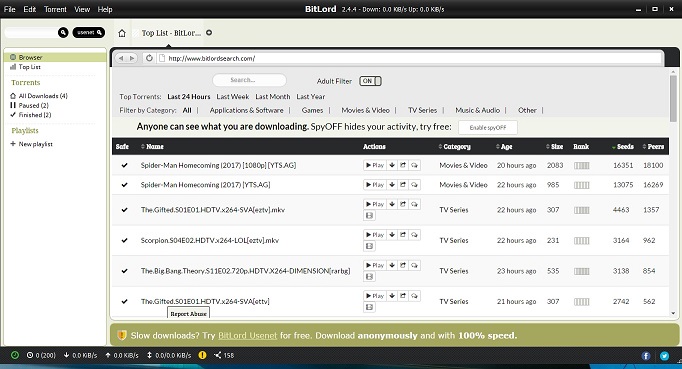This screenshot has width=682, height=369.
Task: Click the URL address field
Action: (x=409, y=58)
